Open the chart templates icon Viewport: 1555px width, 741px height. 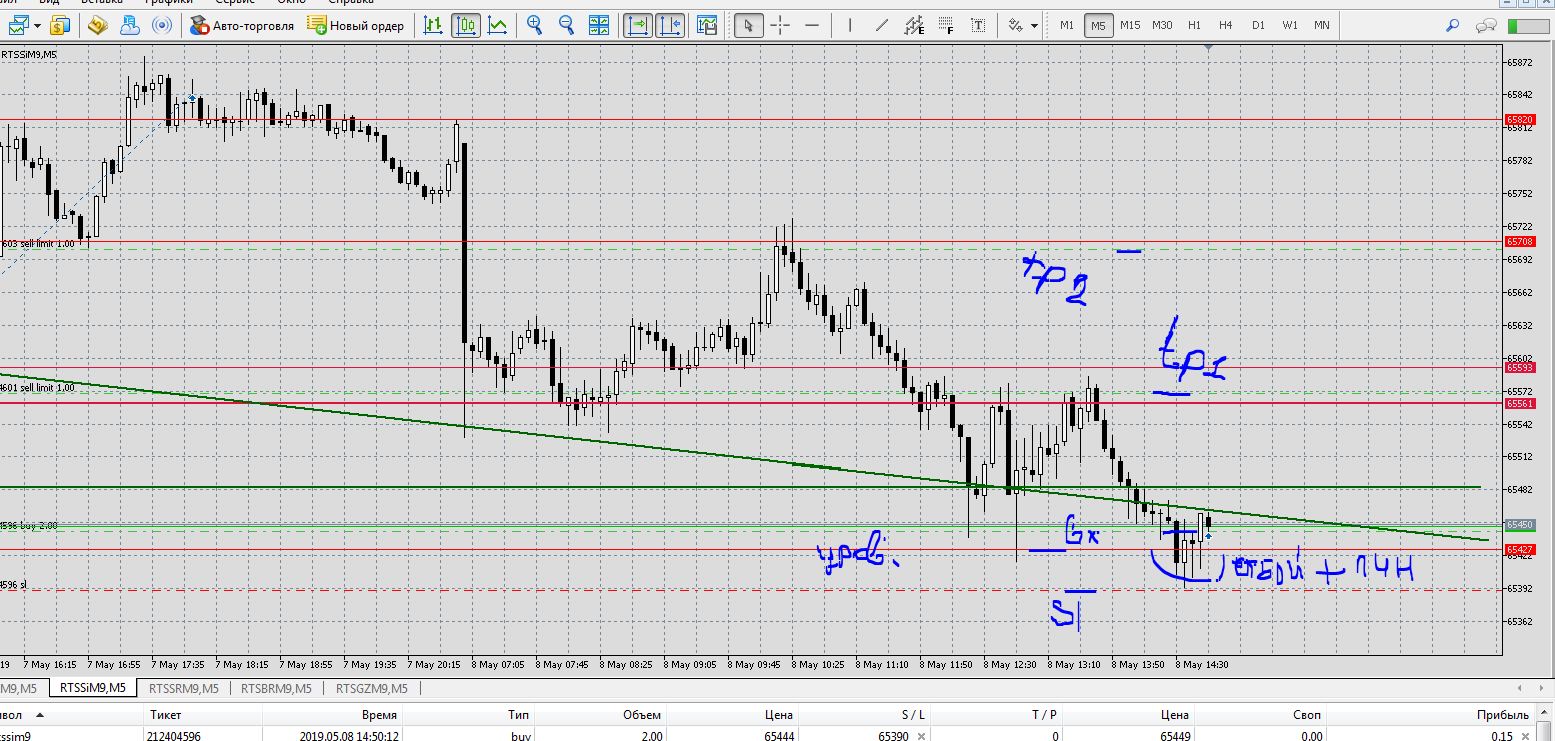pyautogui.click(x=707, y=25)
